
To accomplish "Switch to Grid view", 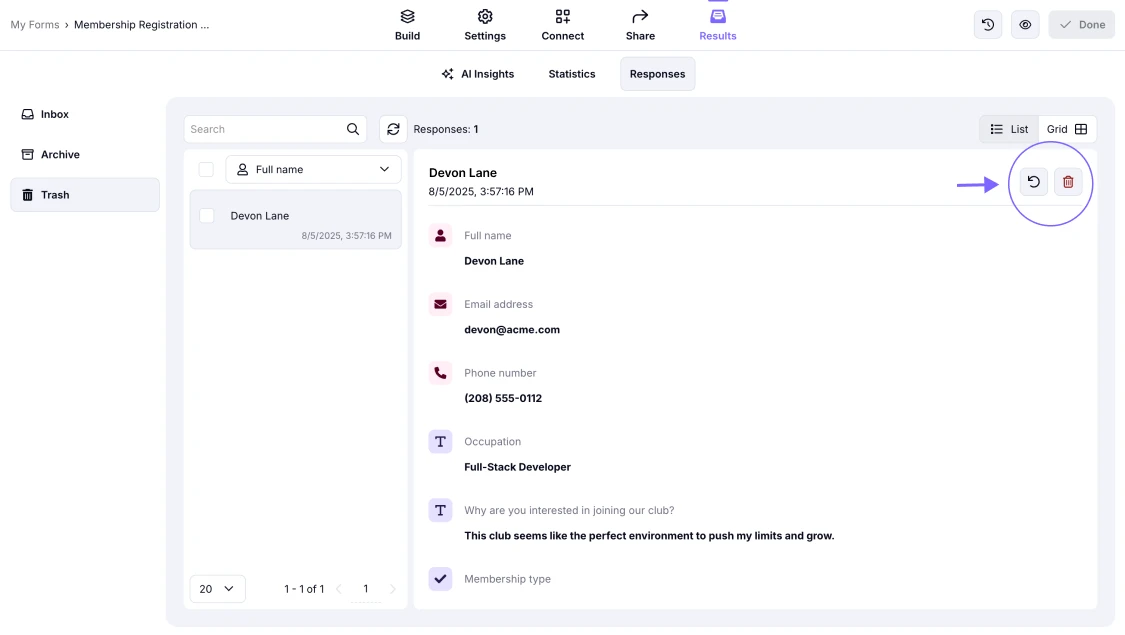I will (x=1067, y=129).
